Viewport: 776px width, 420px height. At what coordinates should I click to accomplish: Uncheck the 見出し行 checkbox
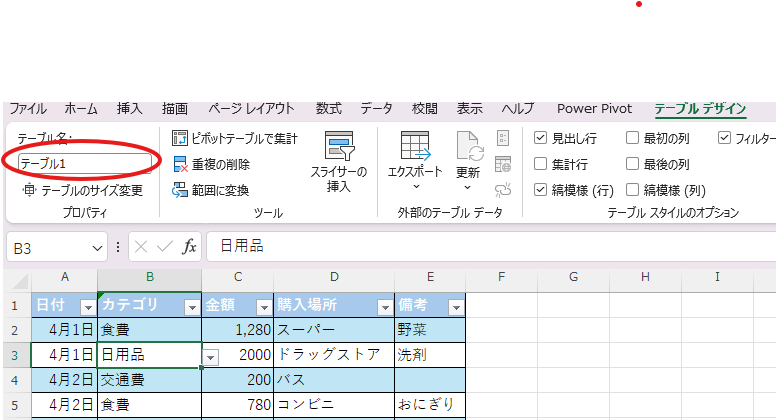click(541, 138)
